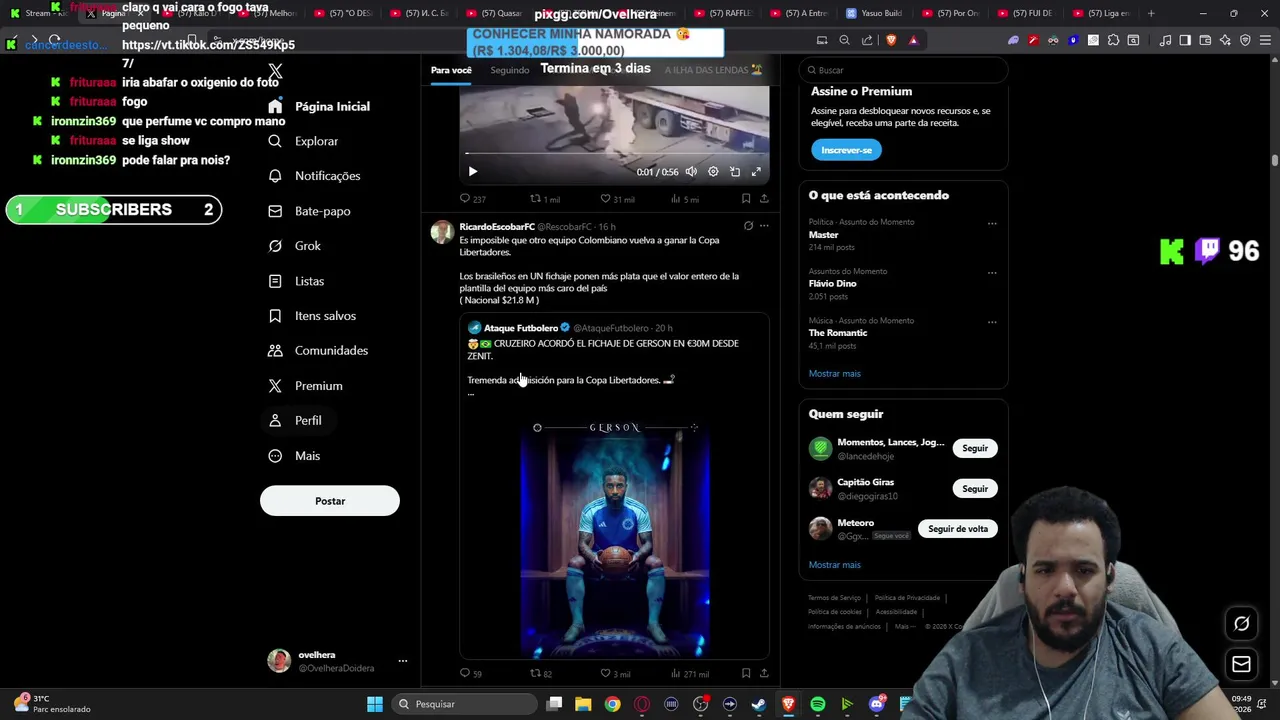The width and height of the screenshot is (1280, 720).
Task: Reply to video tweet with 237 comments
Action: click(472, 199)
